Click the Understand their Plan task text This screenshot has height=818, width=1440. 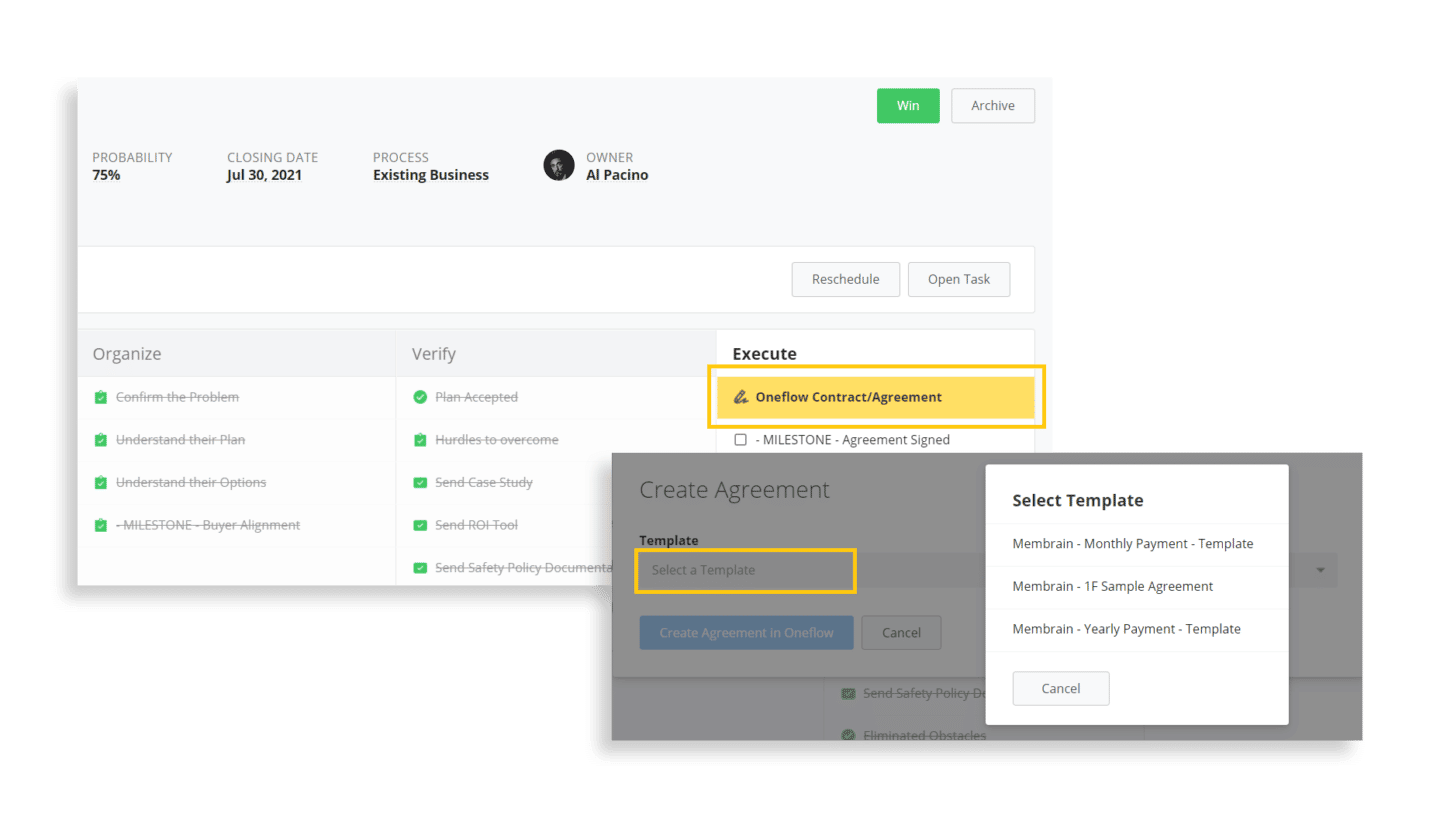(180, 440)
